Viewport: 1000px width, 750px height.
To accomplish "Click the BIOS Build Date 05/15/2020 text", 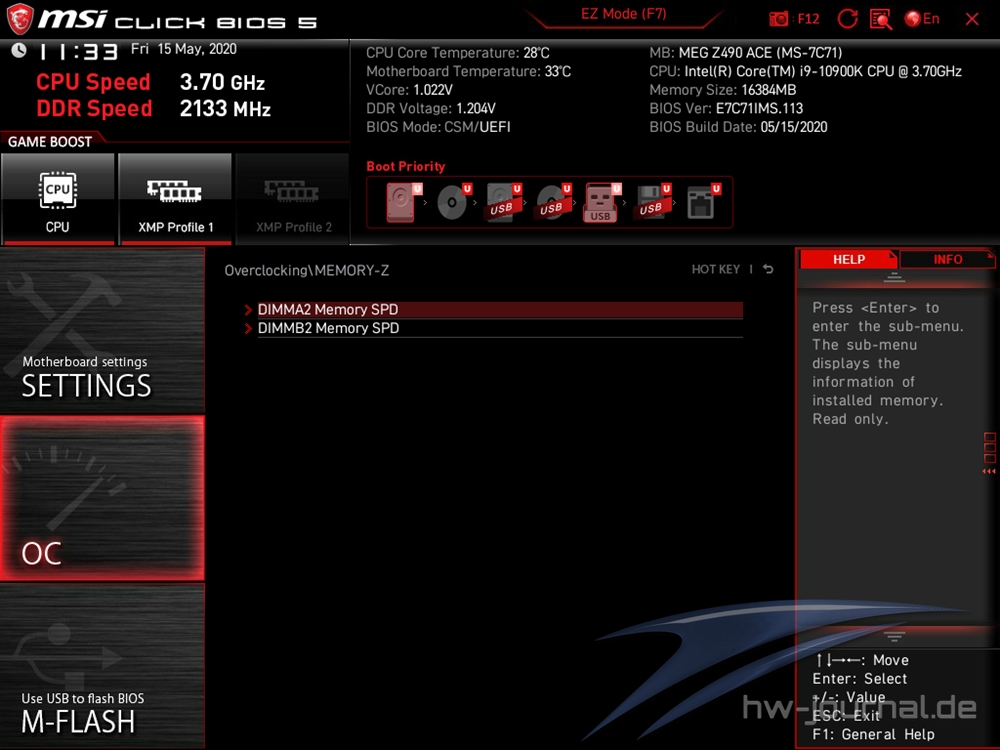I will [738, 127].
